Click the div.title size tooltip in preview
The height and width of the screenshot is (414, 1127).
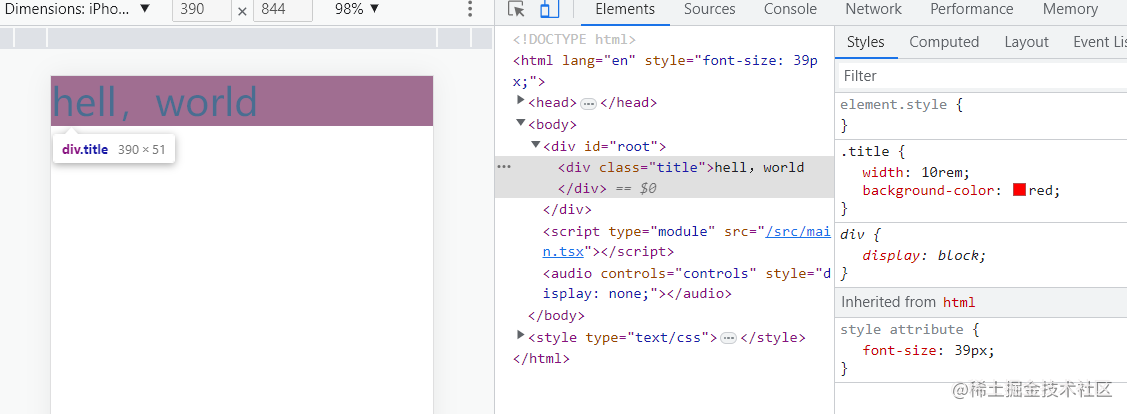[x=114, y=150]
